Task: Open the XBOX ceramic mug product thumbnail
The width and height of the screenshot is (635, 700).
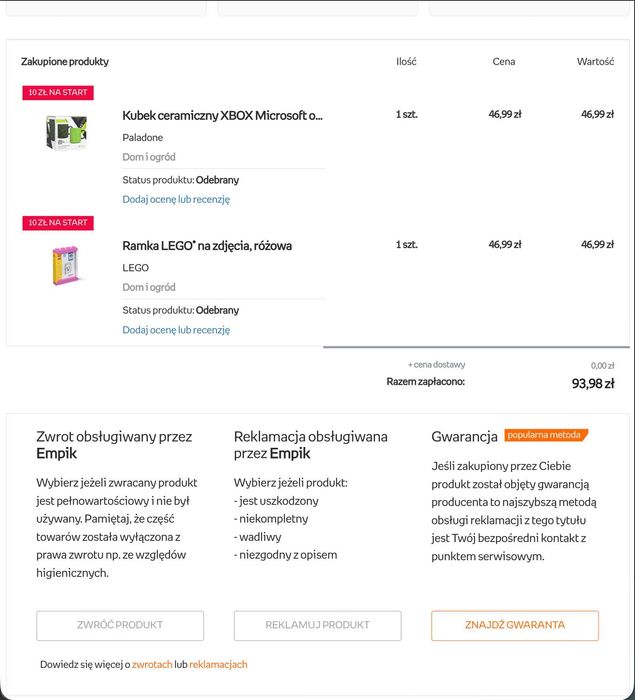Action: (66, 133)
